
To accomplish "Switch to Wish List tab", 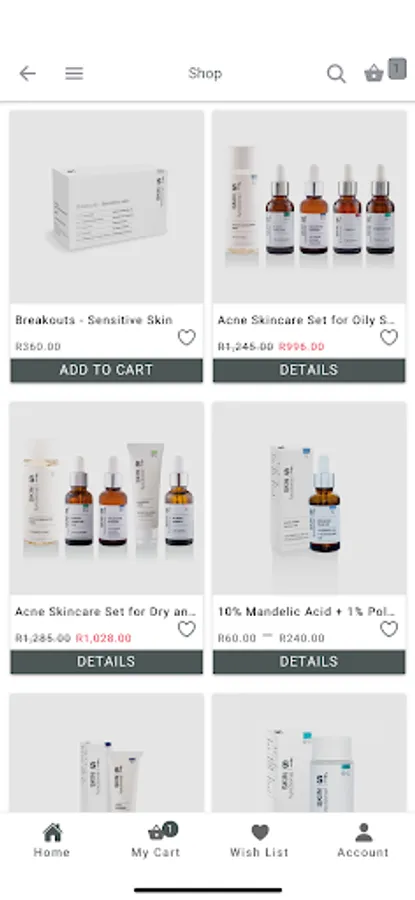I will pyautogui.click(x=259, y=840).
